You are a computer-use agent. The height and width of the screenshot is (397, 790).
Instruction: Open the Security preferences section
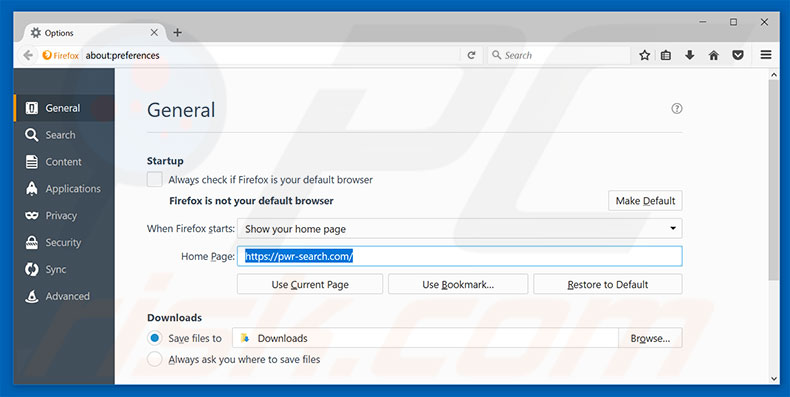pyautogui.click(x=64, y=242)
